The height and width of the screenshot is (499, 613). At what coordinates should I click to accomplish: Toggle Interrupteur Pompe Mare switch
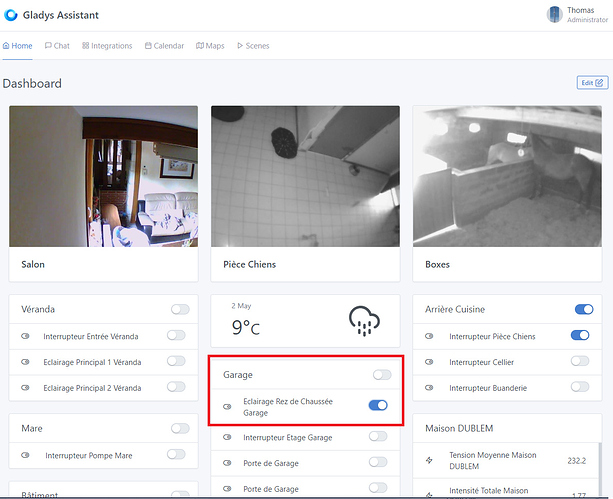(176, 454)
